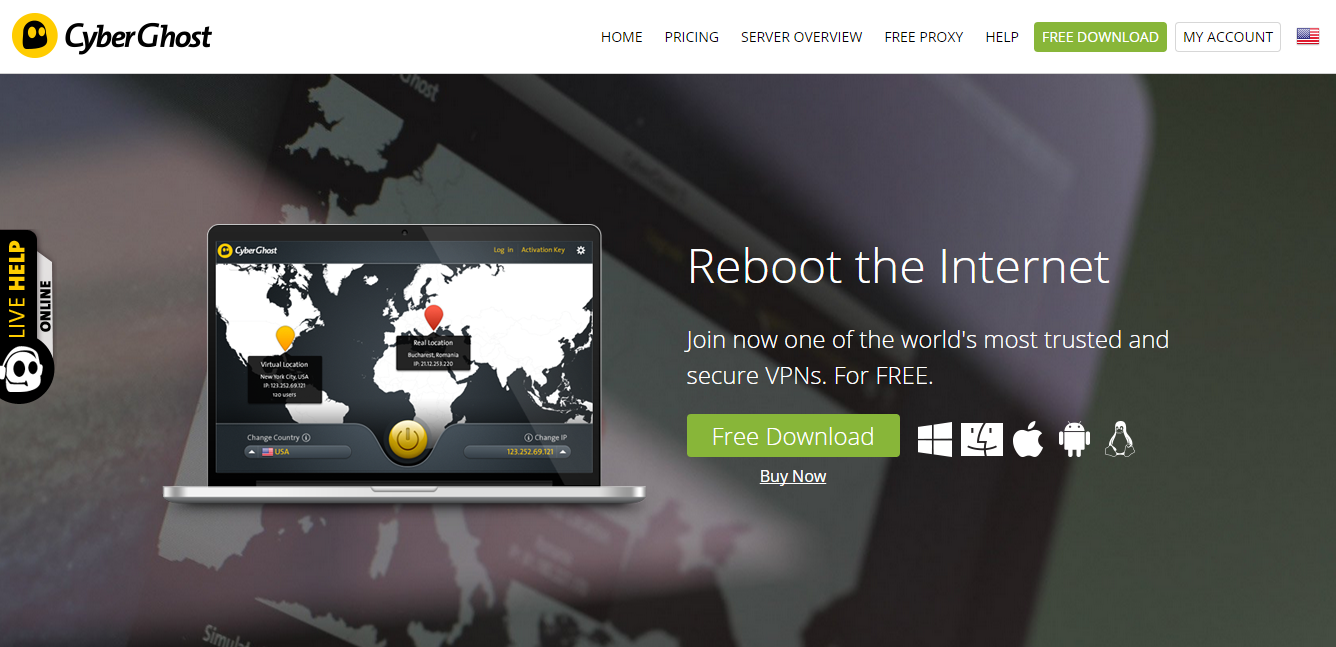Click the green FREE DOWNLOAD header button
Image resolution: width=1336 pixels, height=647 pixels.
[1100, 37]
